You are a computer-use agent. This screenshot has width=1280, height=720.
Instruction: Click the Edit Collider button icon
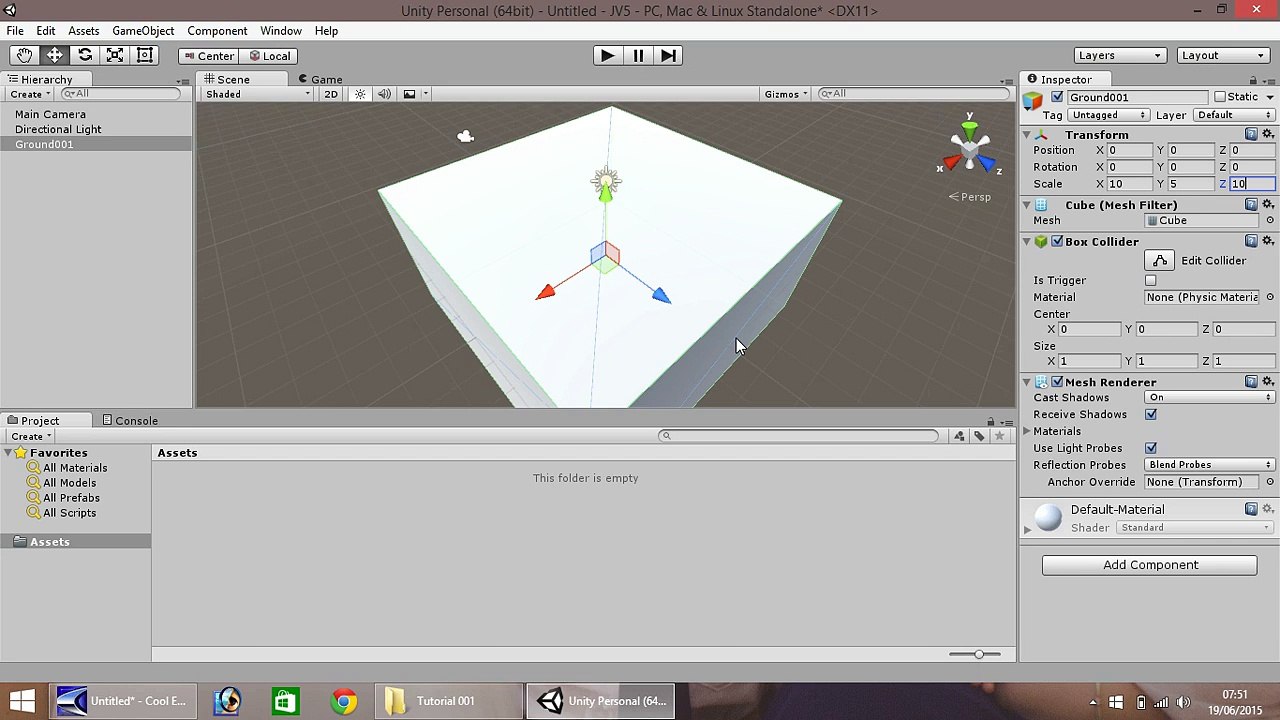click(1160, 261)
